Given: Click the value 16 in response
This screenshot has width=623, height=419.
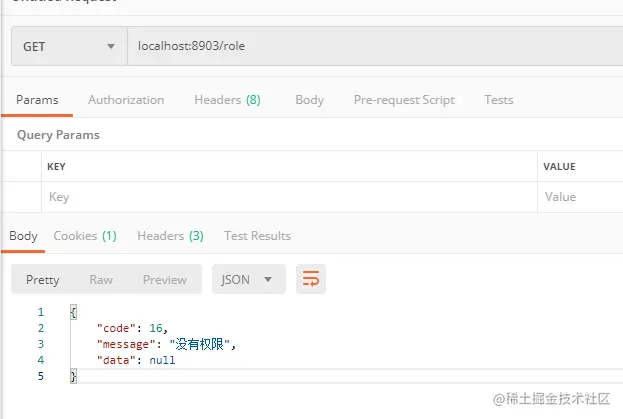Looking at the screenshot, I should tap(156, 328).
